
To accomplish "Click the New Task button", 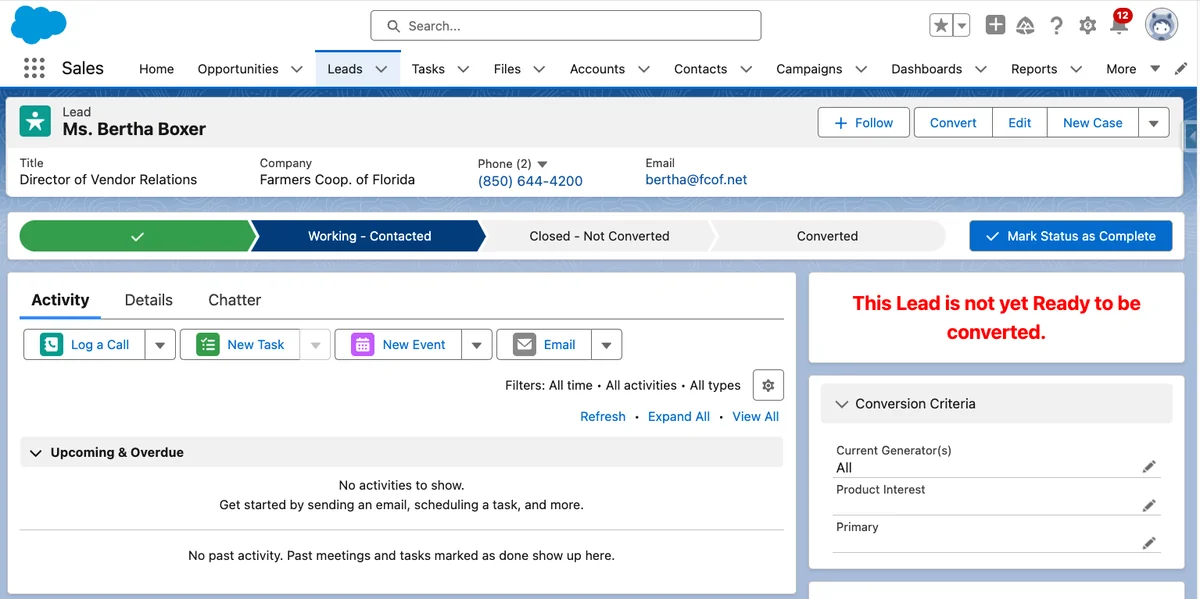I will (x=240, y=345).
